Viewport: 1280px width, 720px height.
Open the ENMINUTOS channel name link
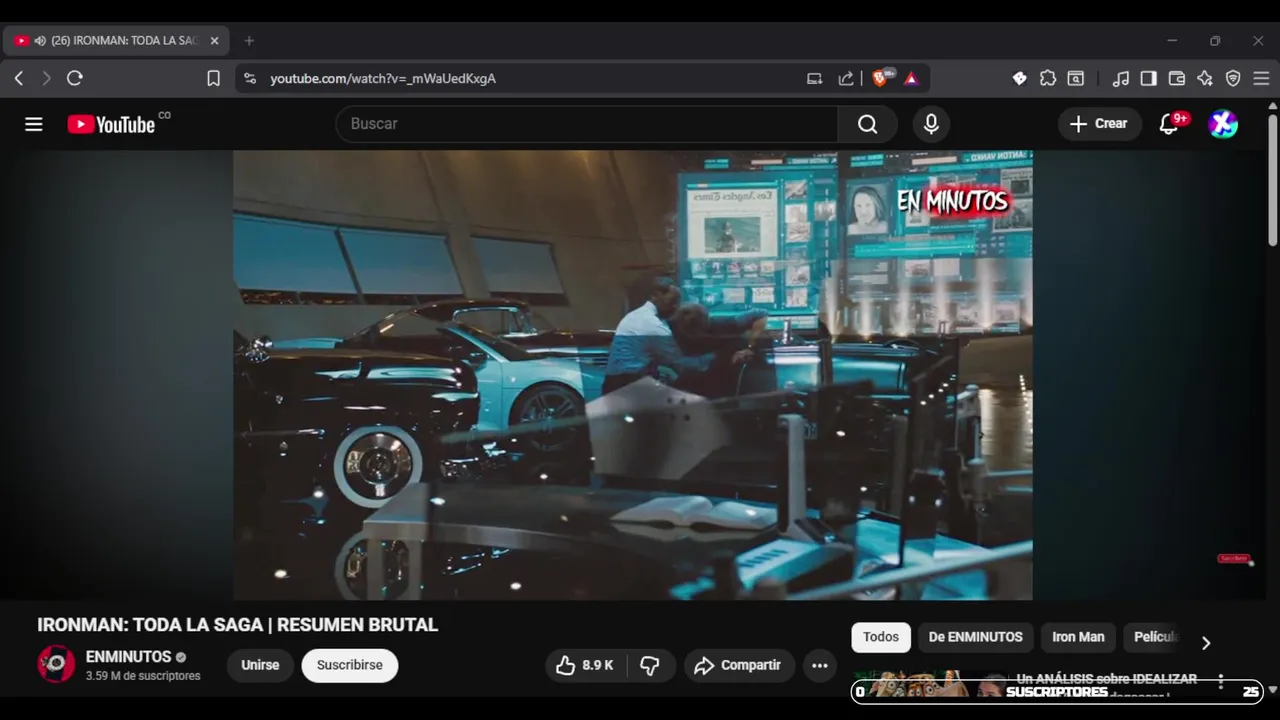click(x=129, y=657)
